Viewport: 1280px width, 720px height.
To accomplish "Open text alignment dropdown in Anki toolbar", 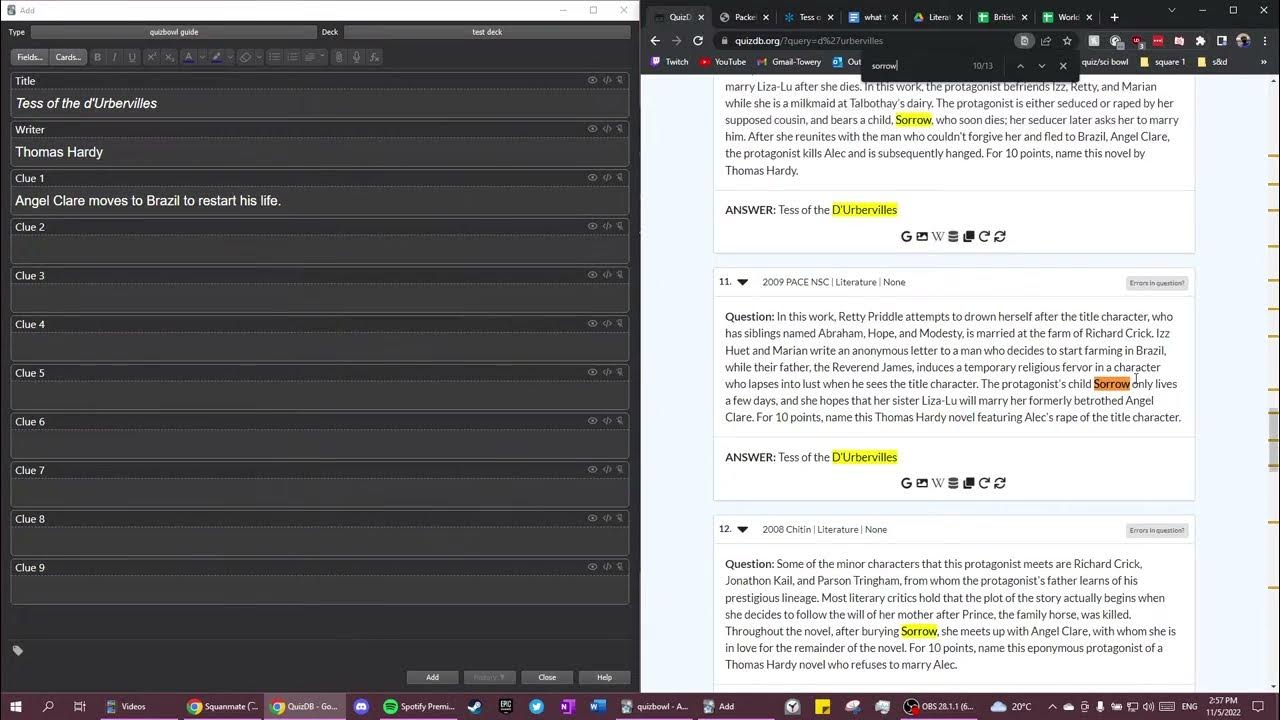I will coord(314,57).
